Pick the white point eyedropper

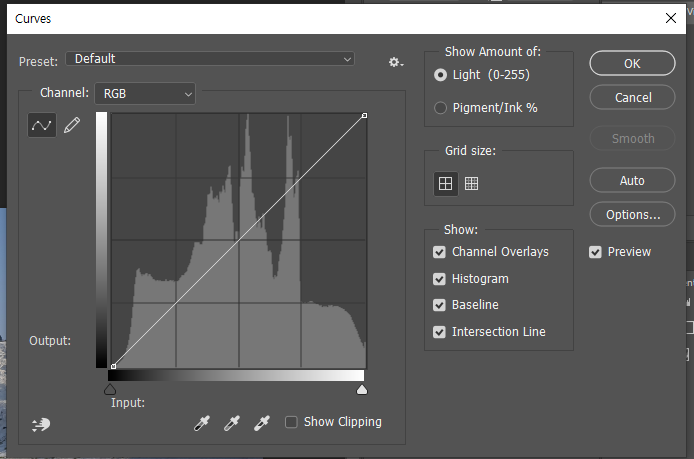tap(262, 423)
